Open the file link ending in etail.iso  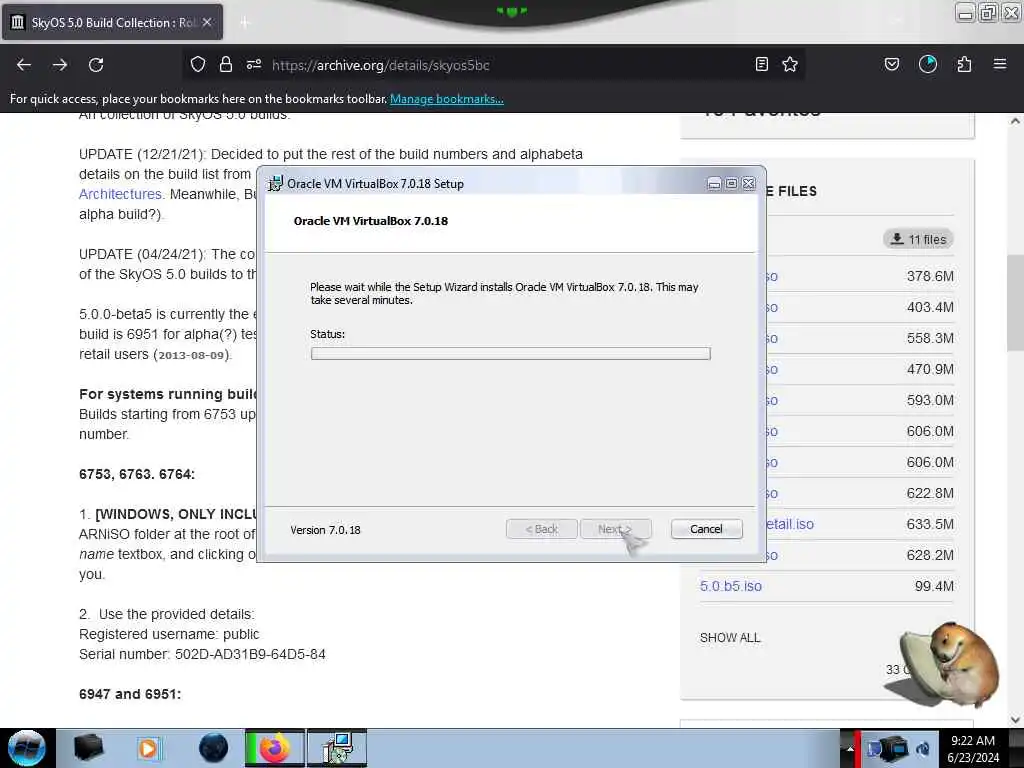point(790,524)
